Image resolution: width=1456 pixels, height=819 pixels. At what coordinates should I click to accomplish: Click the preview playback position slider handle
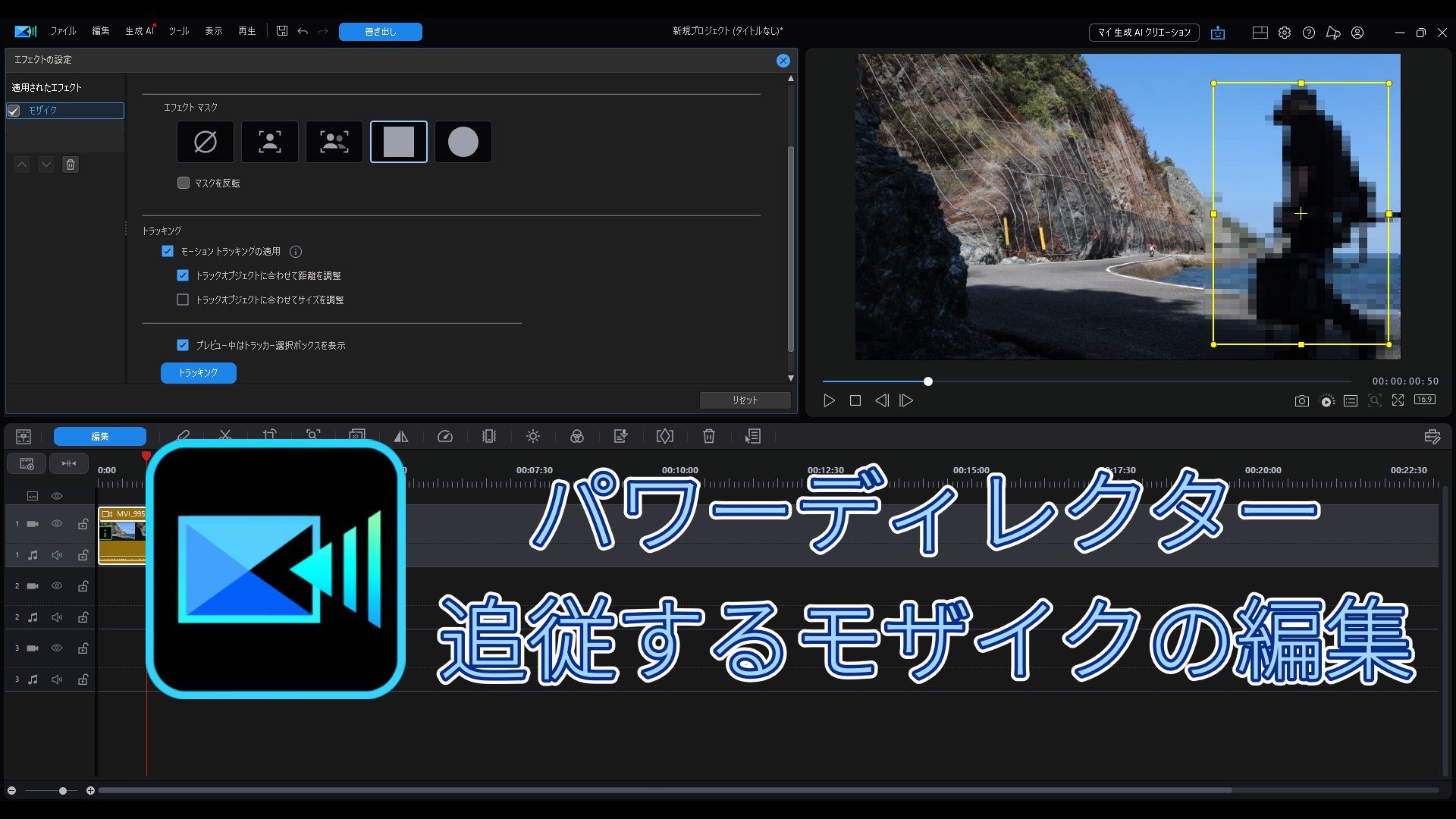tap(927, 381)
